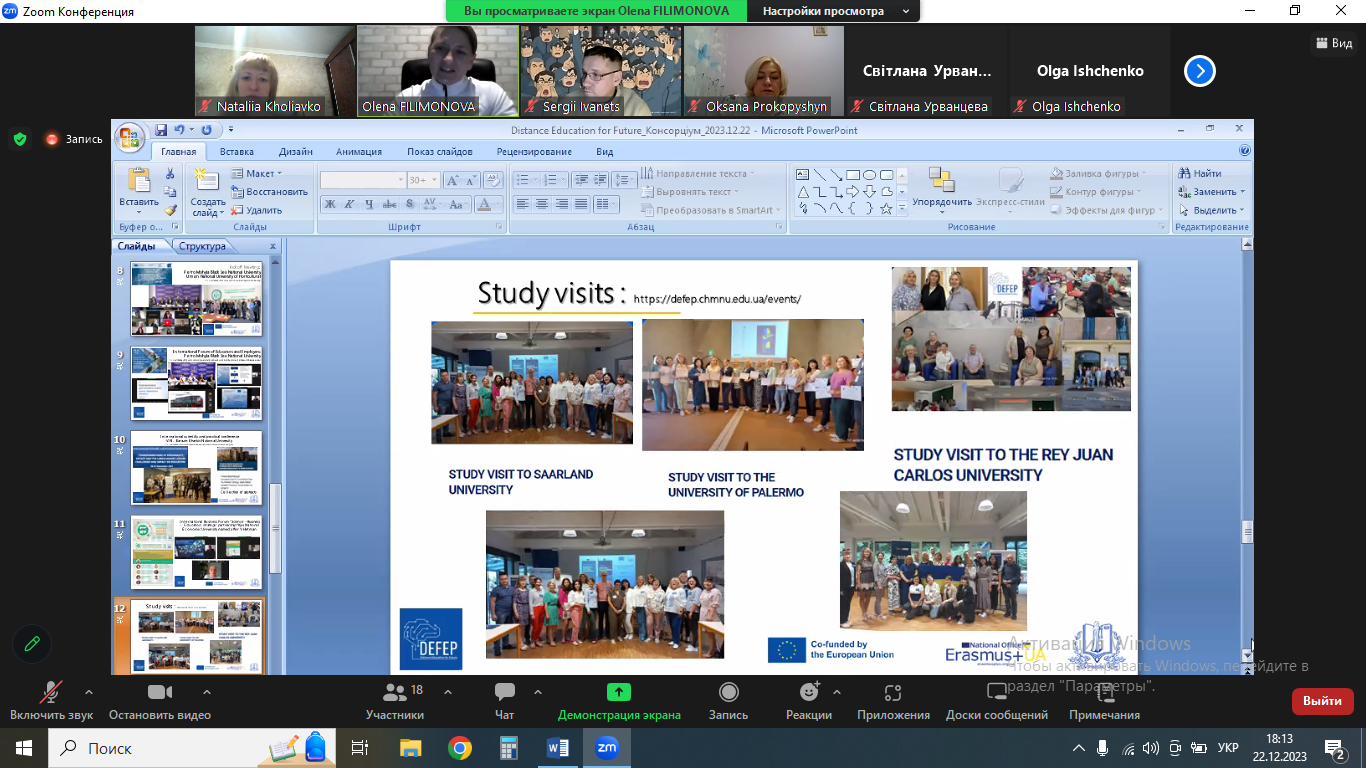This screenshot has width=1366, height=768.
Task: Click the Paste (Вставить) clipboard icon
Action: 139,181
